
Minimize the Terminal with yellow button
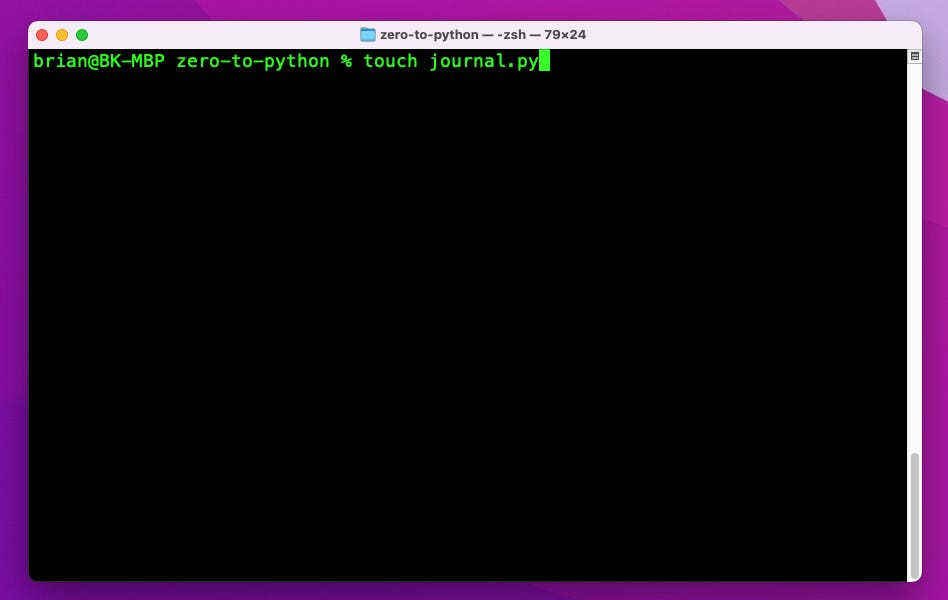(62, 35)
